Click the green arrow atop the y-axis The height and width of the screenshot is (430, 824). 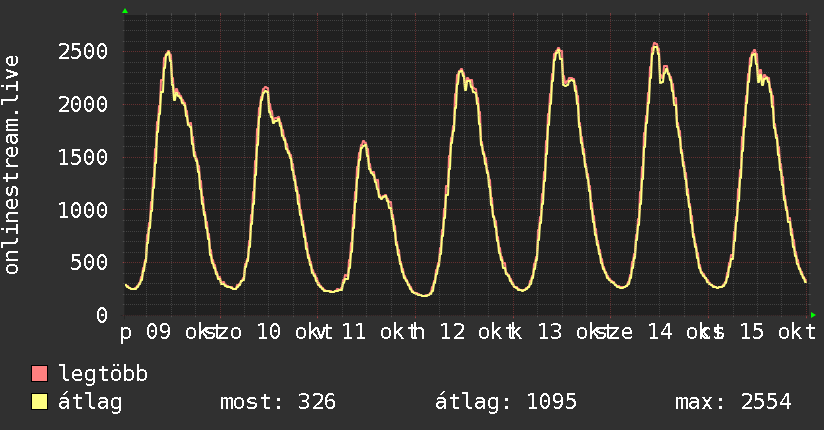[x=125, y=11]
